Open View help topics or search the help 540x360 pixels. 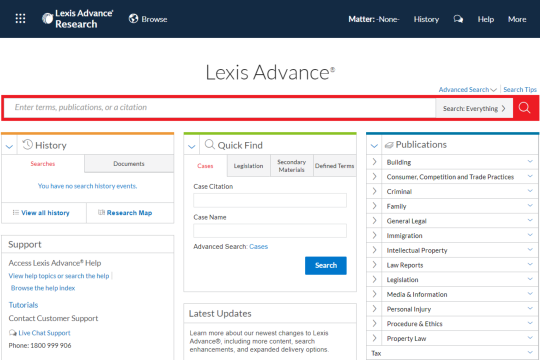(x=59, y=276)
